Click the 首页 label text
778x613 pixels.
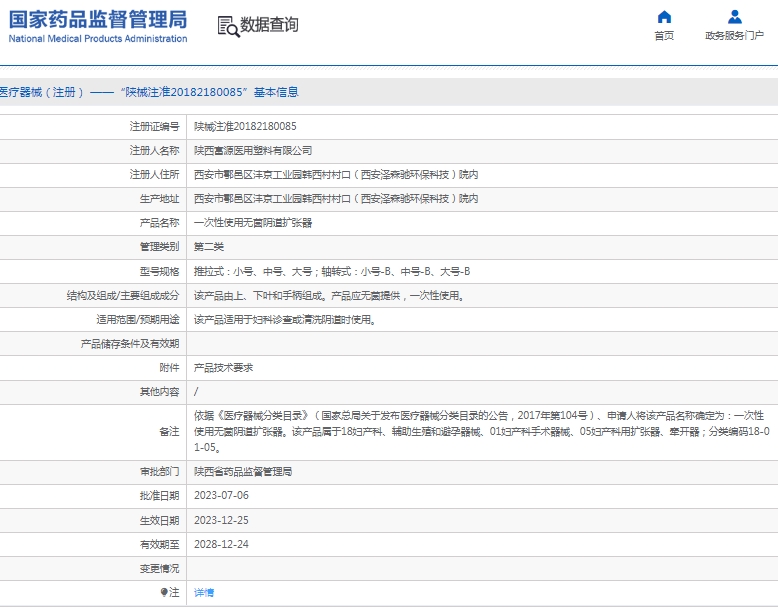tap(664, 36)
